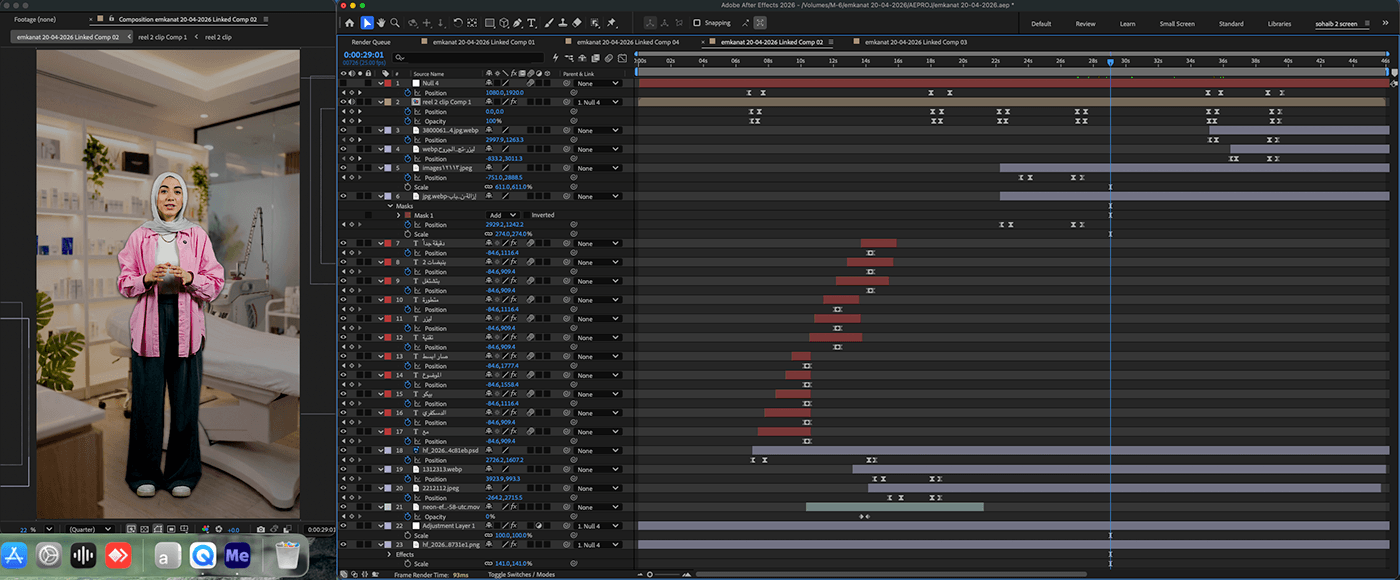
Task: Open viewer resolution dropdown (Quarter)
Action: tap(90, 529)
